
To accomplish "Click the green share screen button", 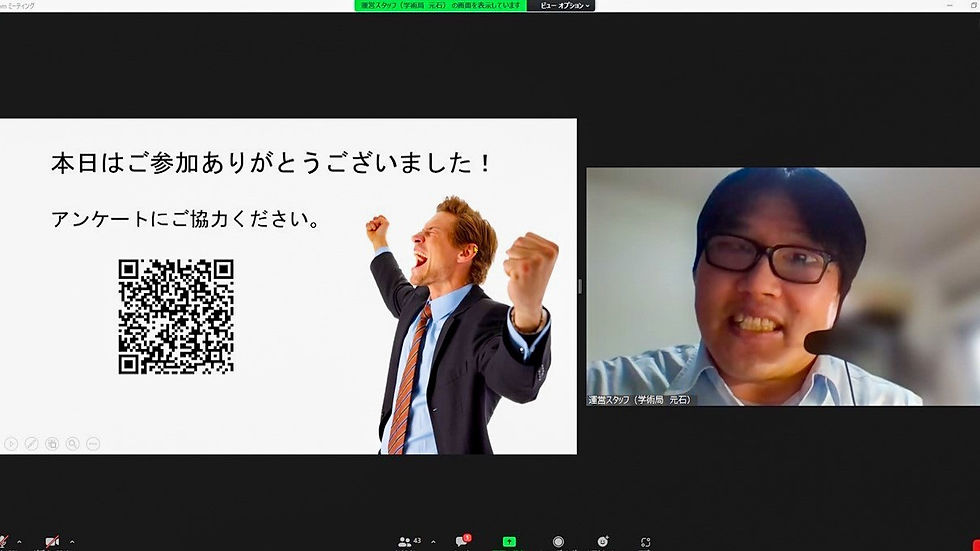I will pos(509,542).
